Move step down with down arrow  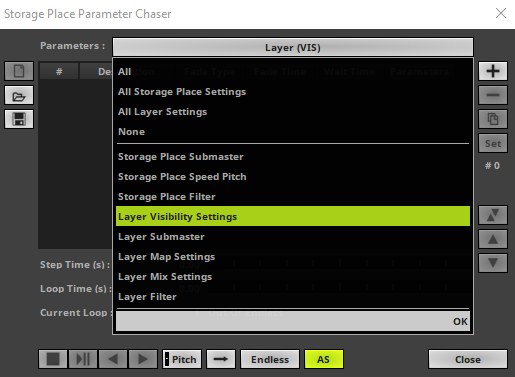tap(493, 263)
